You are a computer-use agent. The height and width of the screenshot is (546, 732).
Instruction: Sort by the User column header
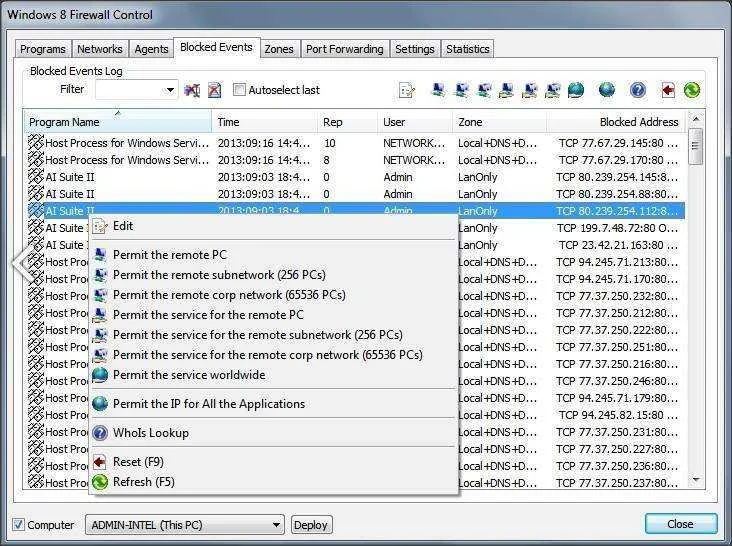click(x=415, y=122)
